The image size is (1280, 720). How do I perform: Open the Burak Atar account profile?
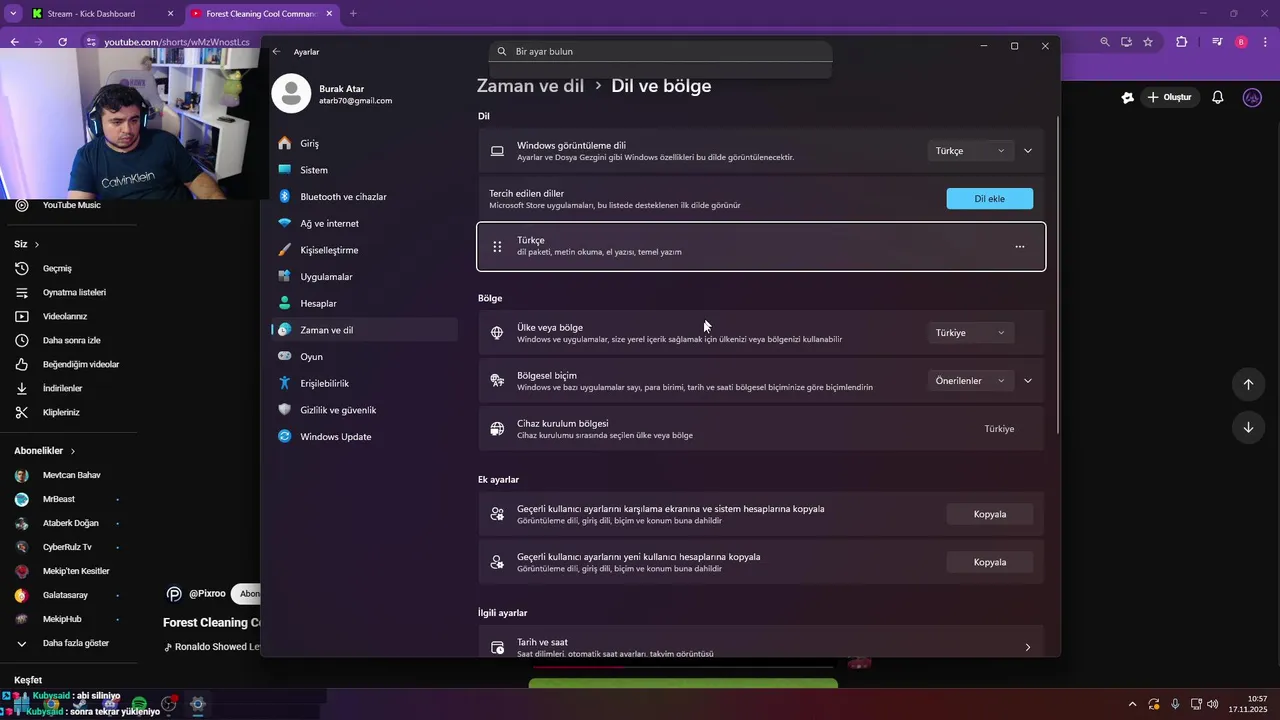click(x=333, y=94)
